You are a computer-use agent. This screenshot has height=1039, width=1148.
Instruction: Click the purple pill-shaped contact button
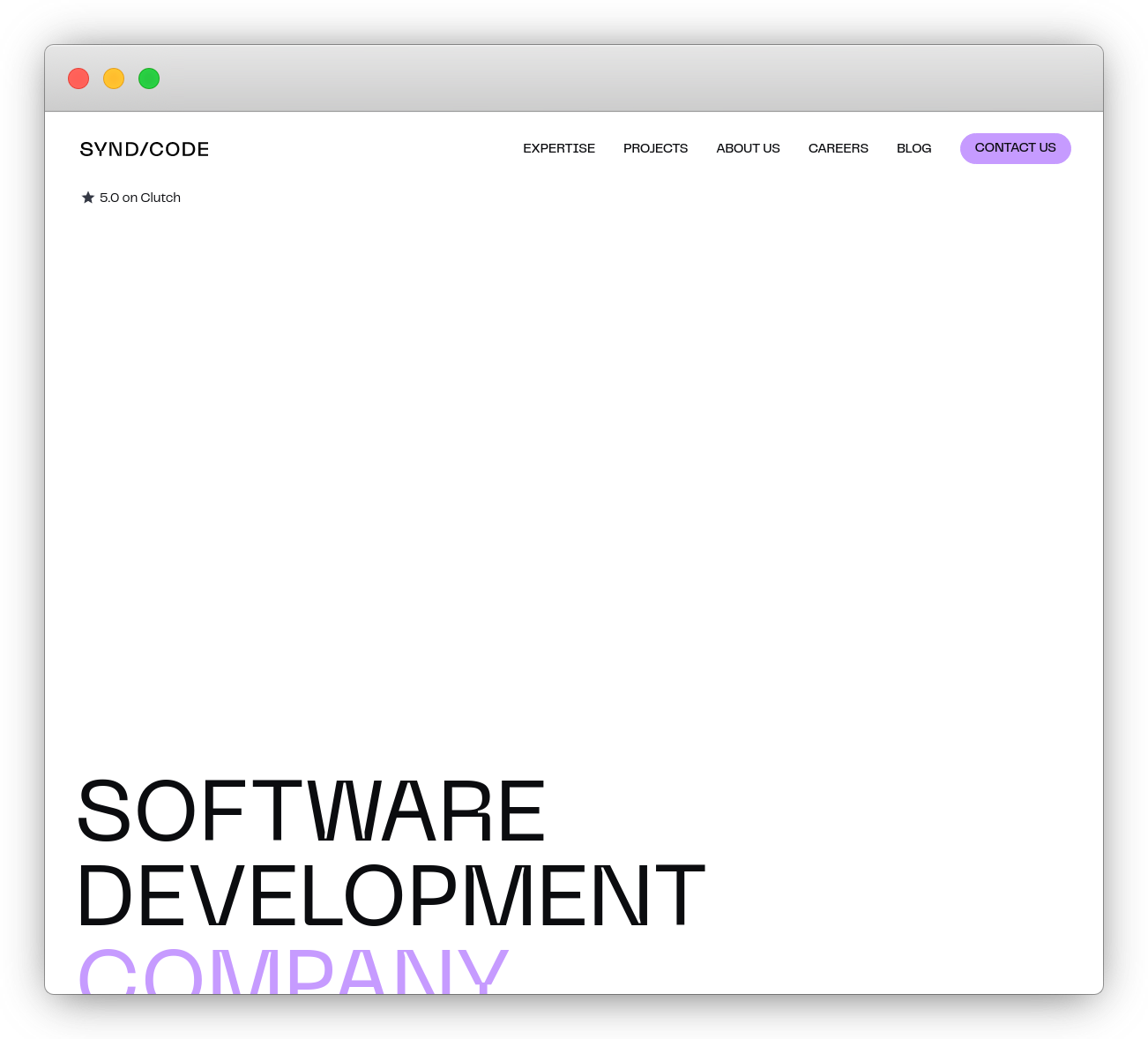[1016, 148]
